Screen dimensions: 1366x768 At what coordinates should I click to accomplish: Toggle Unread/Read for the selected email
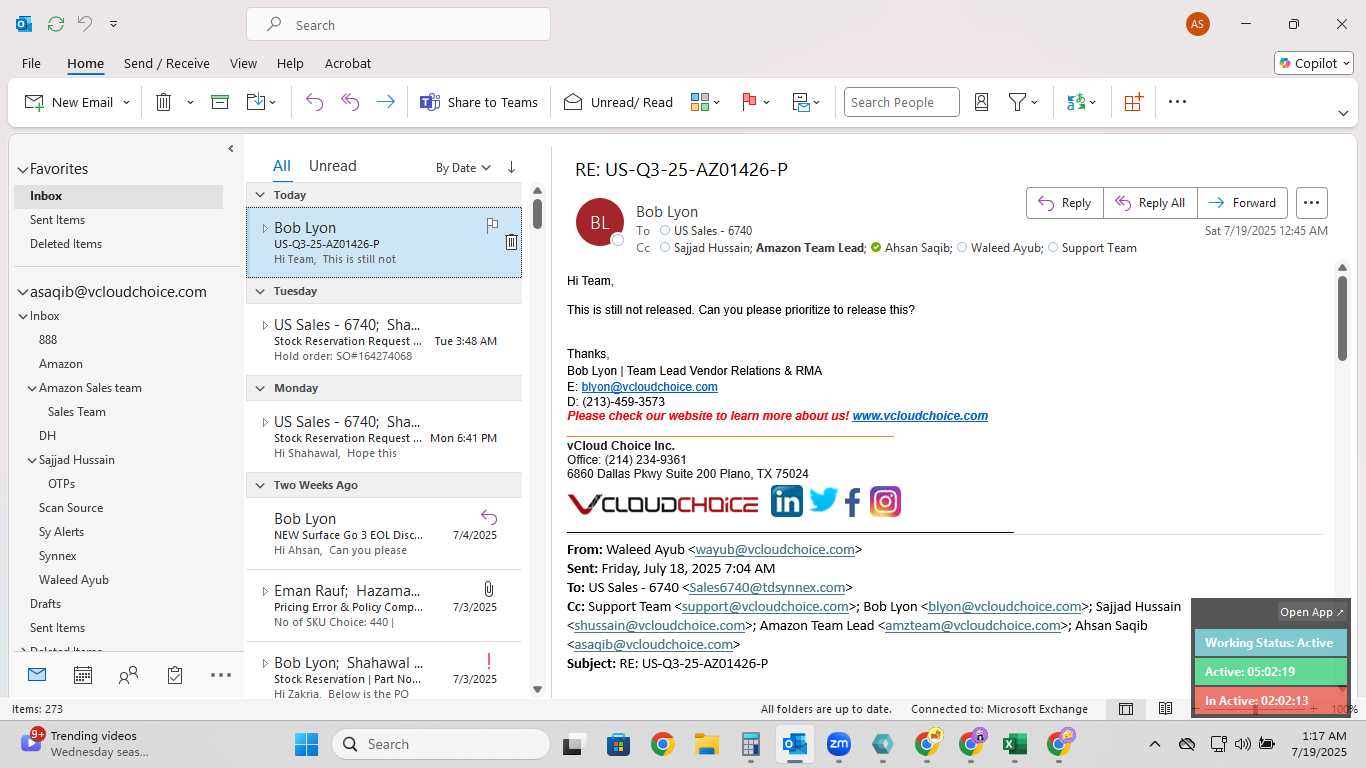618,102
